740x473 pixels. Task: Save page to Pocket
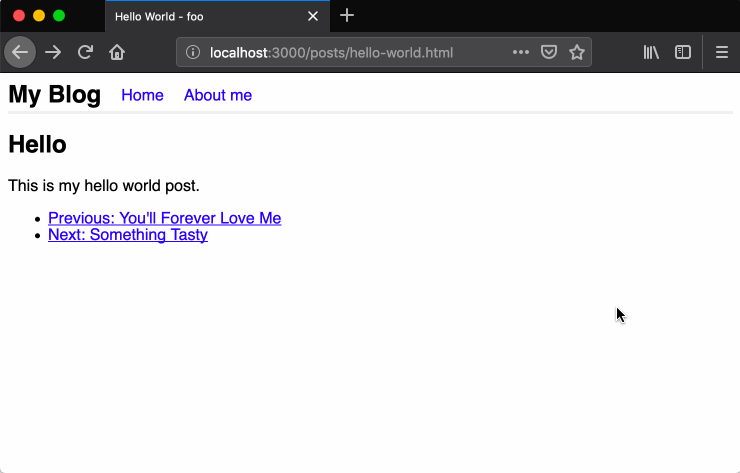point(548,52)
